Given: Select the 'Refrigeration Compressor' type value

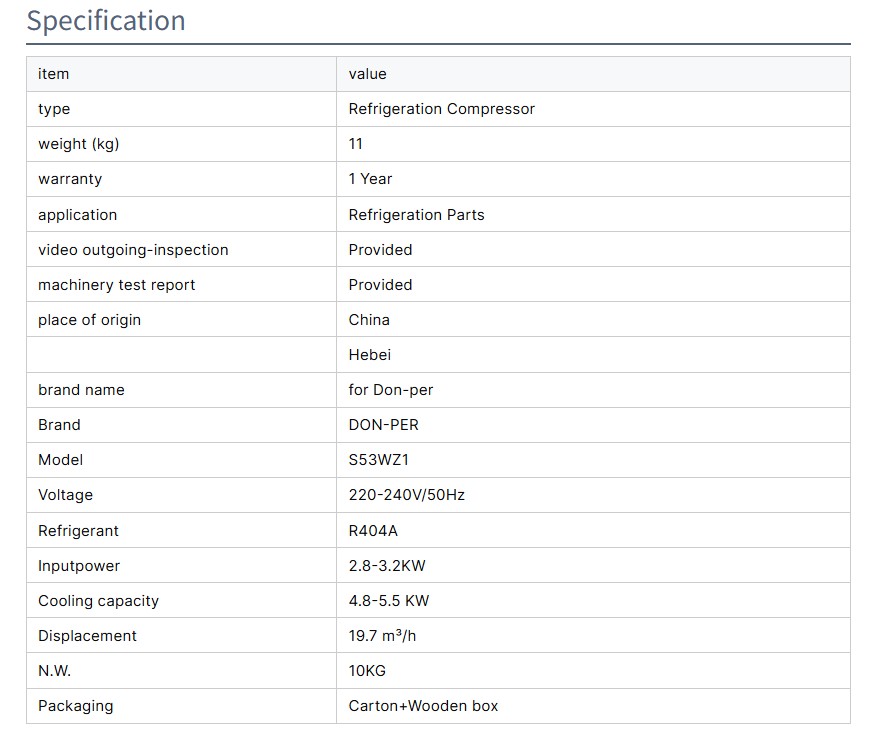Looking at the screenshot, I should pyautogui.click(x=441, y=109).
